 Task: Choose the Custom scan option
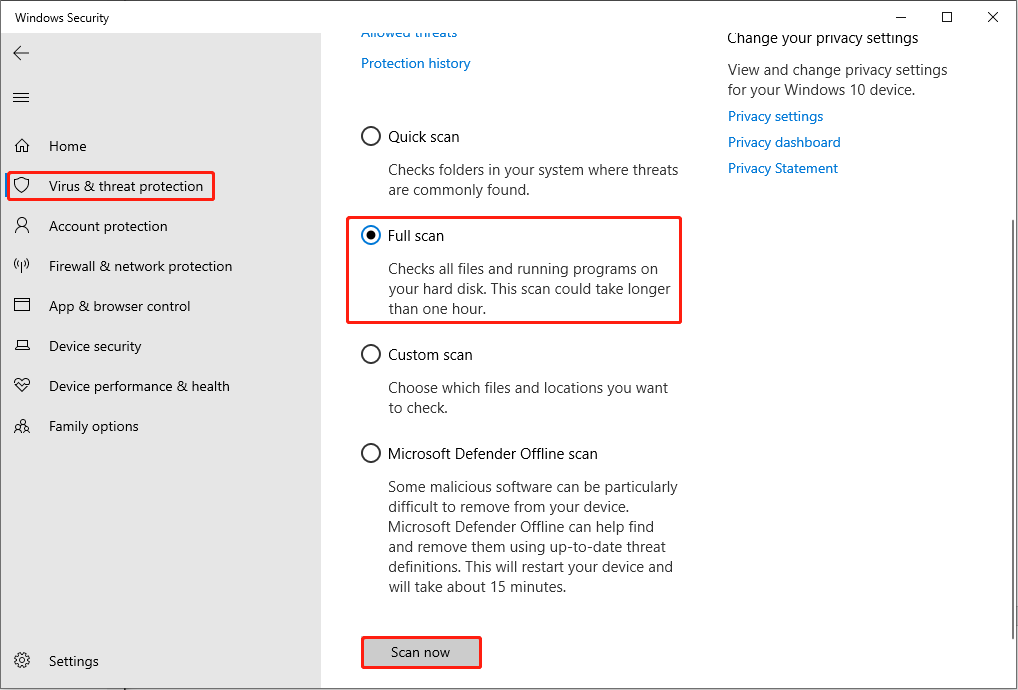point(371,354)
